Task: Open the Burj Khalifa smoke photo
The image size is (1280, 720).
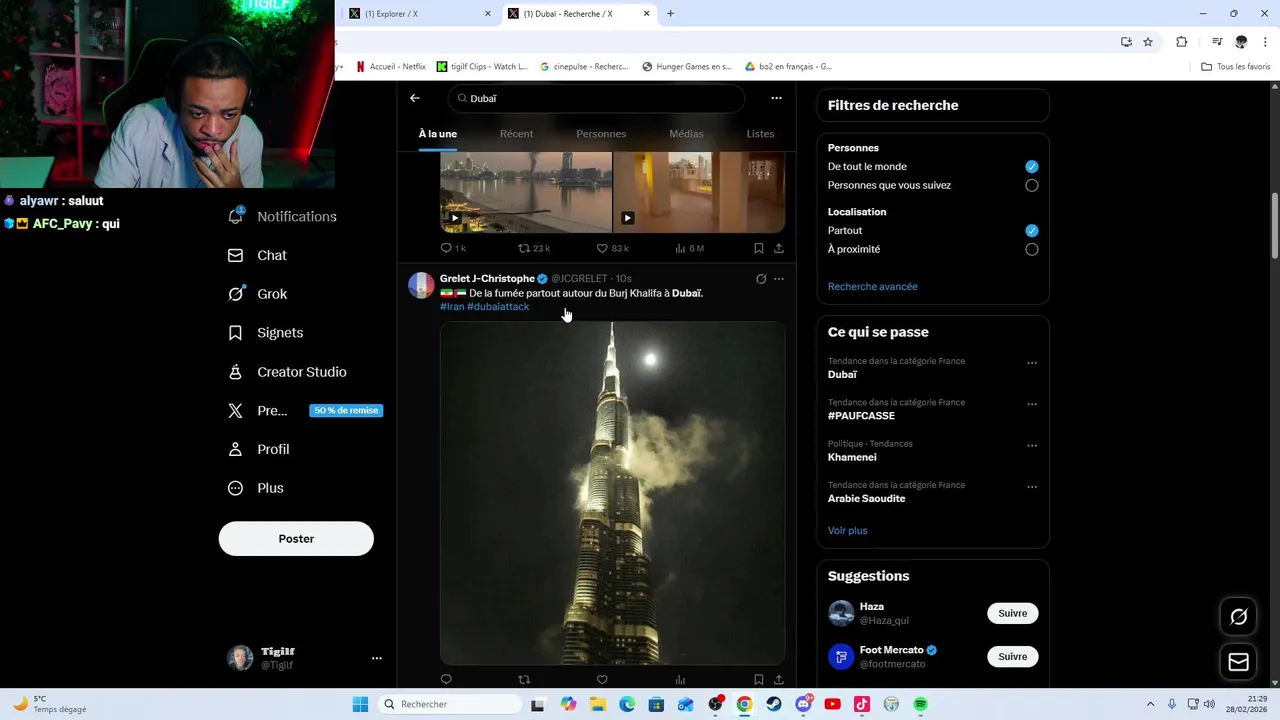Action: click(x=613, y=493)
